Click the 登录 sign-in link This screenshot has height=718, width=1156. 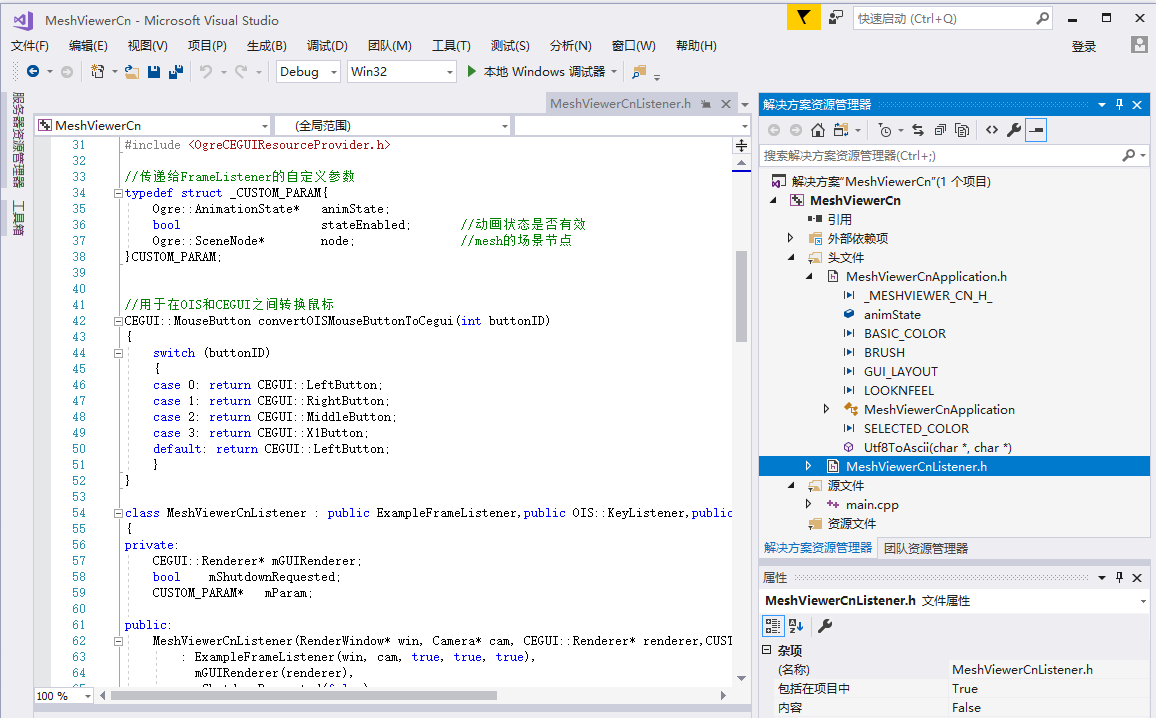(x=1084, y=46)
